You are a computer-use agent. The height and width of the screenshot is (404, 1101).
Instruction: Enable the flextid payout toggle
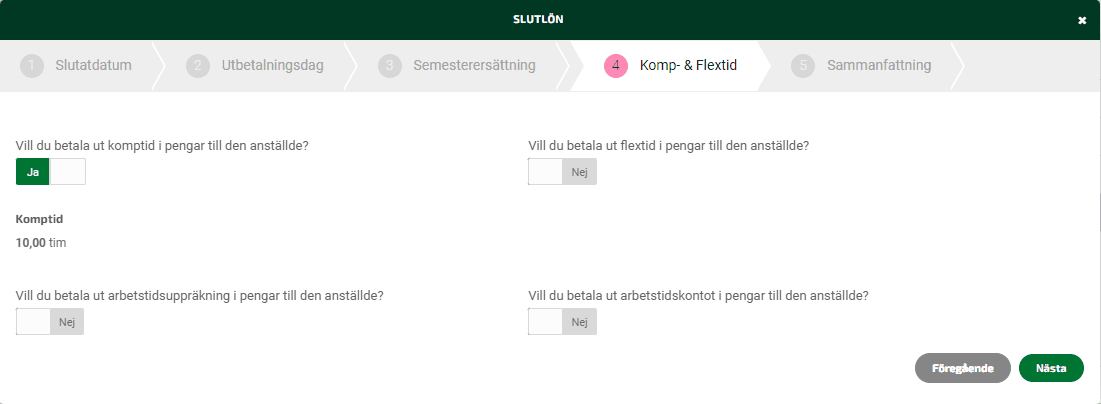pos(562,171)
